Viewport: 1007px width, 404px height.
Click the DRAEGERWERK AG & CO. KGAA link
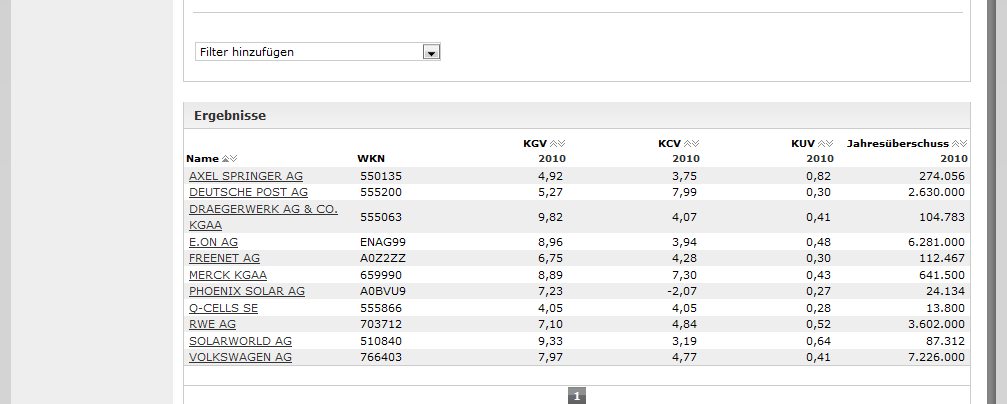[x=263, y=210]
